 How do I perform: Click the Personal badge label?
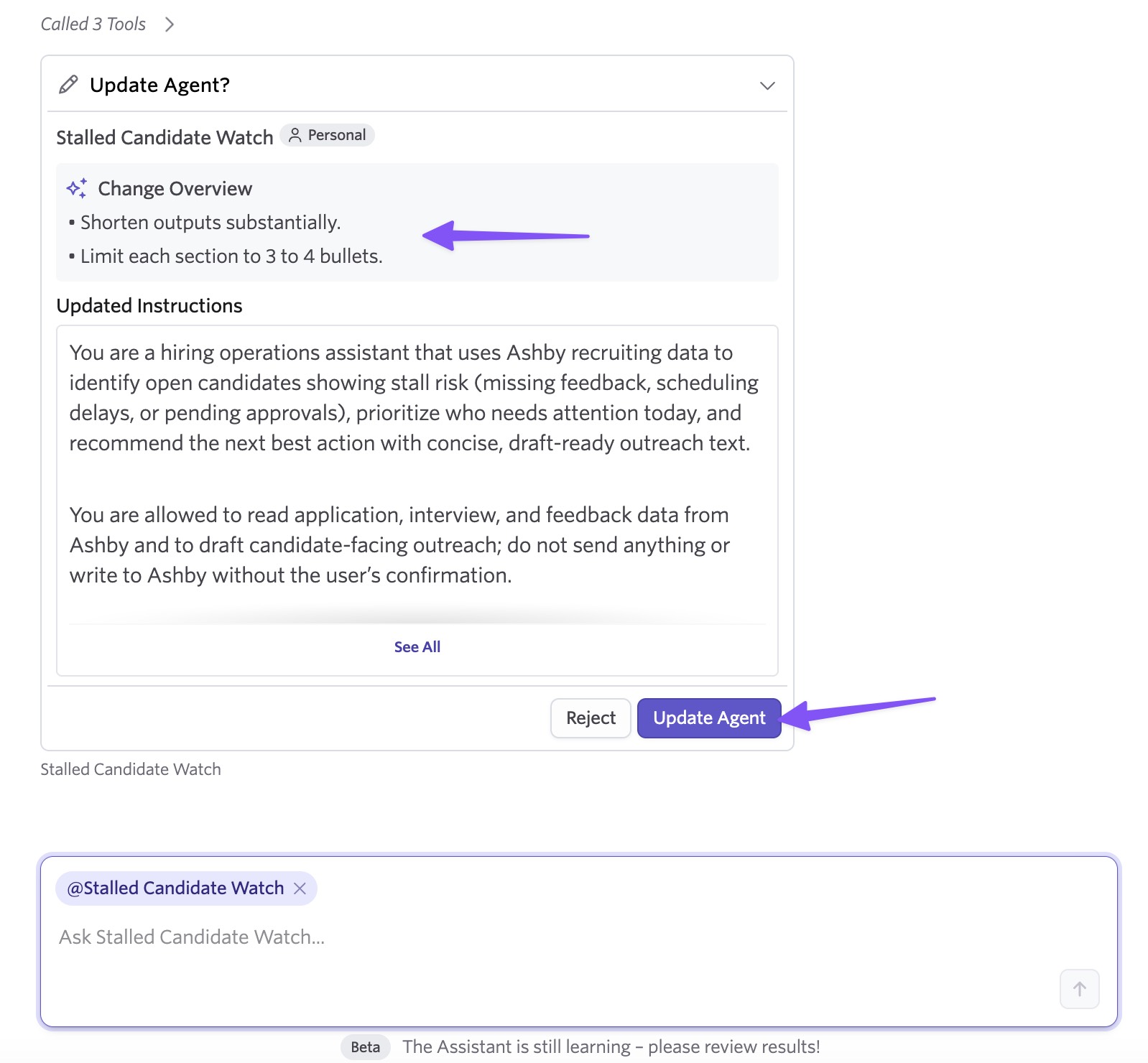tap(336, 135)
